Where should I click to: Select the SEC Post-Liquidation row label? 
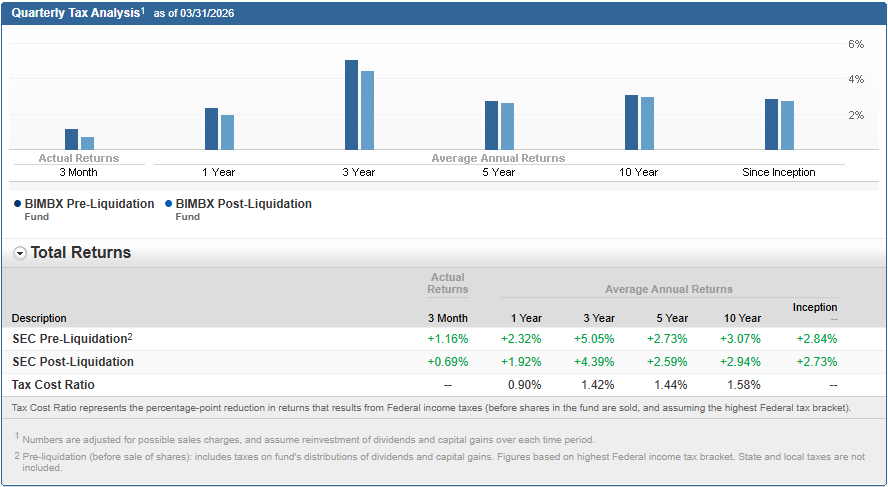72,362
